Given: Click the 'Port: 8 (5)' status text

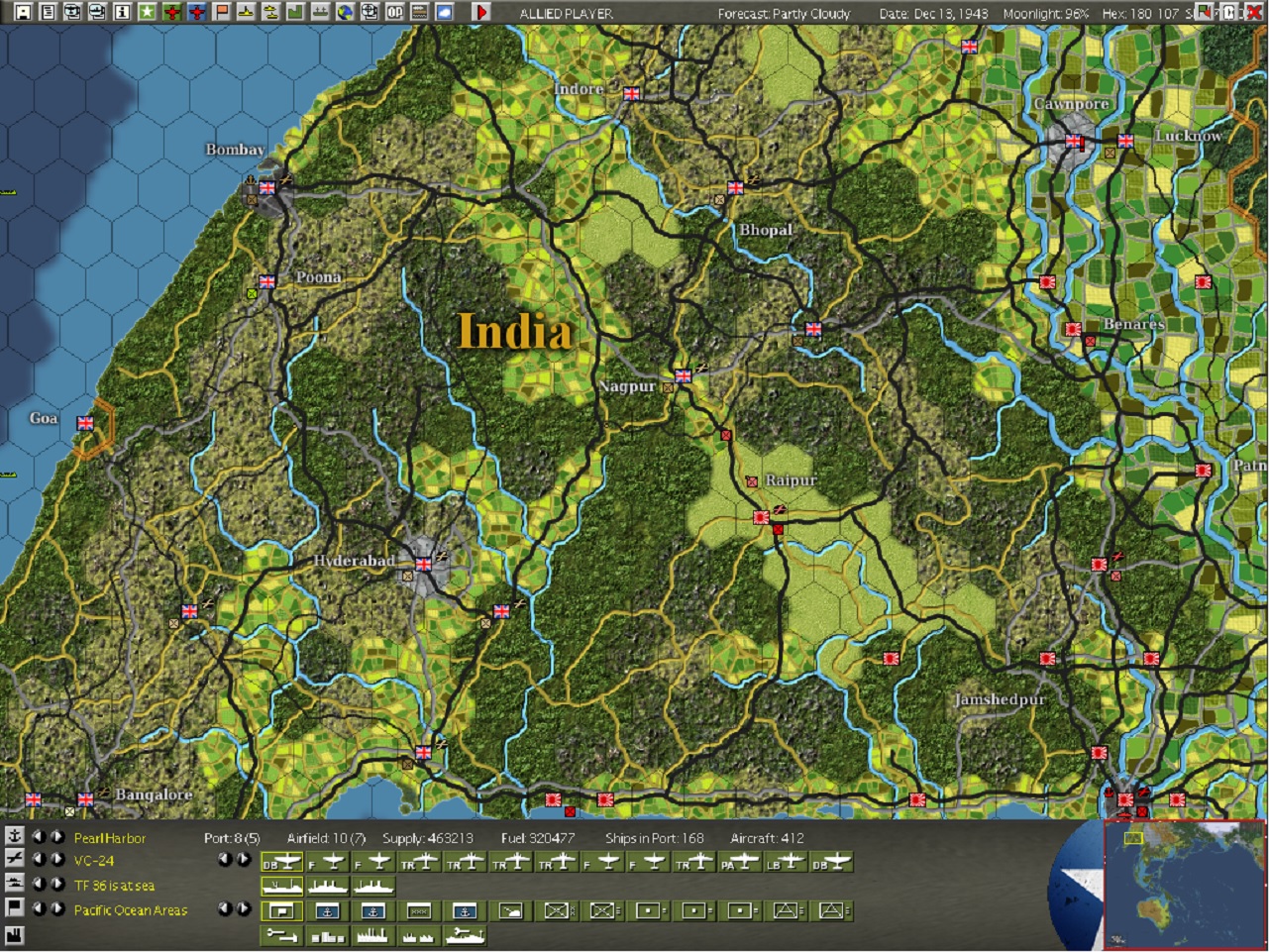Looking at the screenshot, I should click(232, 838).
